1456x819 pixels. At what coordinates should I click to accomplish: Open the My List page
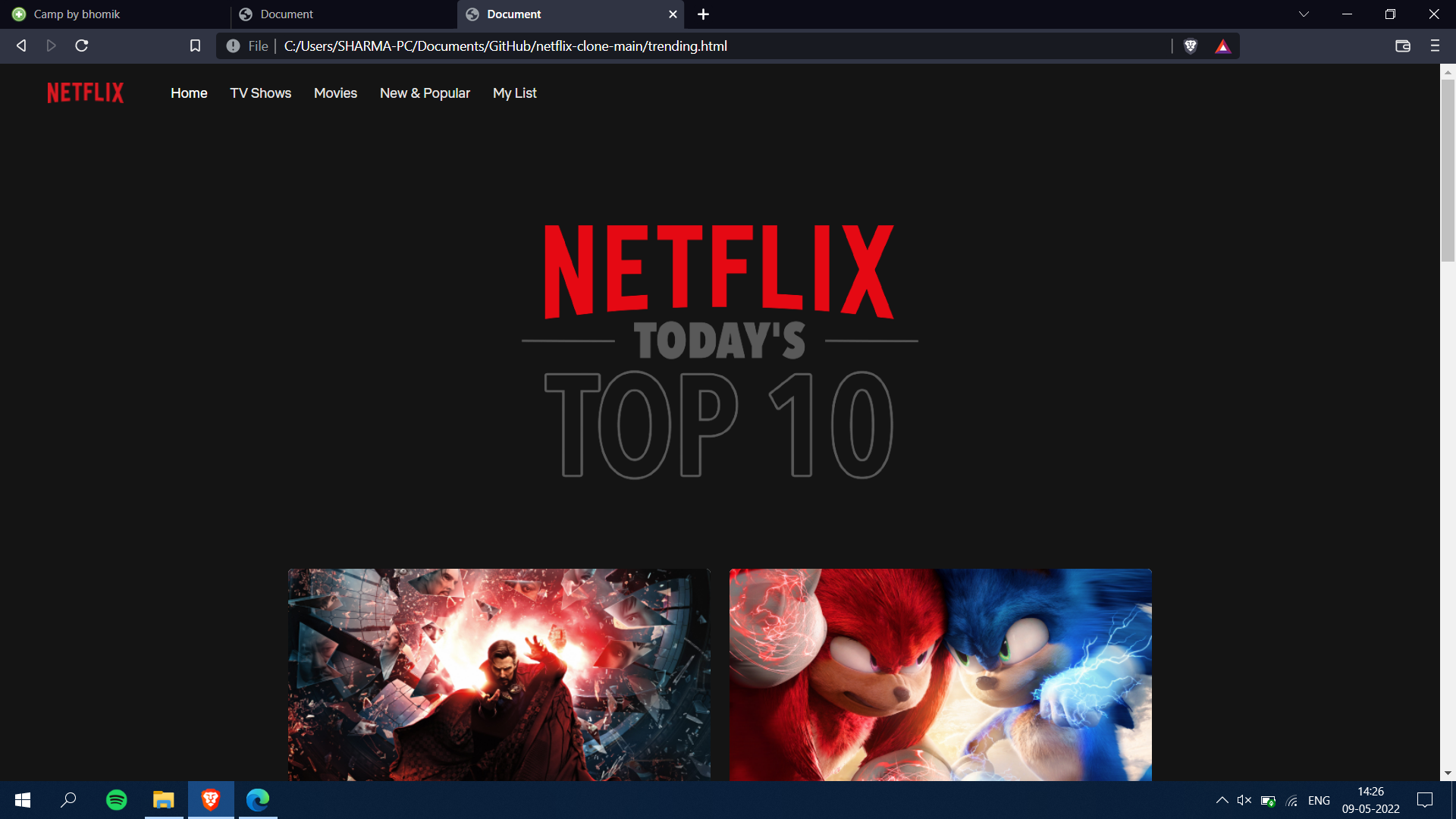[x=514, y=93]
